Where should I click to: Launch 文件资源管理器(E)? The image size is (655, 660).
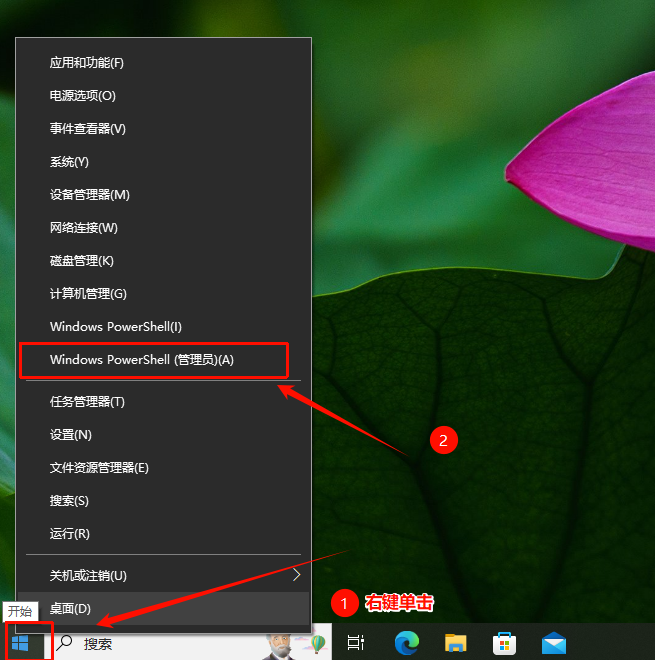[x=163, y=468]
